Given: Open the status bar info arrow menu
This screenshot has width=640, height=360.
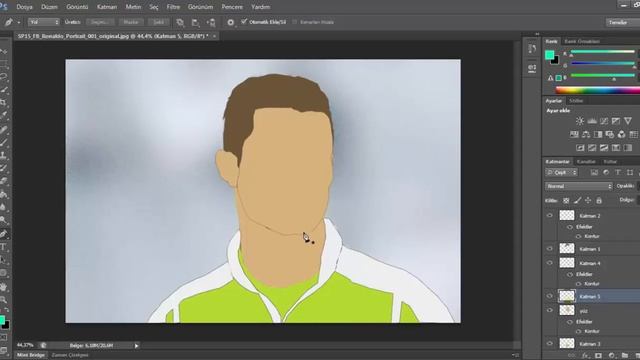Looking at the screenshot, I should [x=136, y=346].
